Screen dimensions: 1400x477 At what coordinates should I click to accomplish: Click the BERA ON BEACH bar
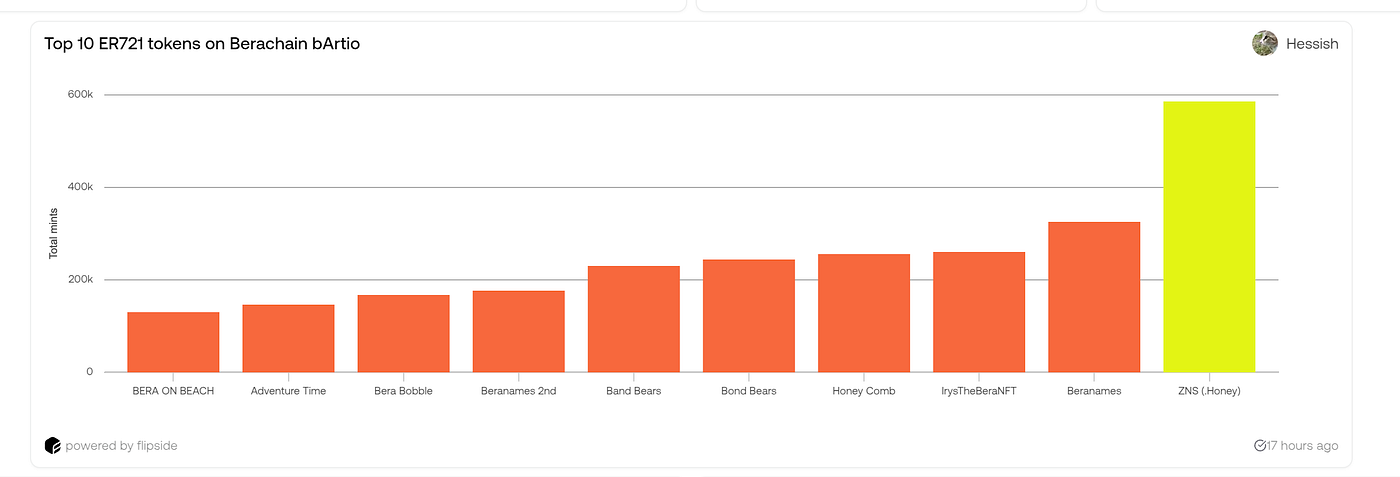(174, 342)
